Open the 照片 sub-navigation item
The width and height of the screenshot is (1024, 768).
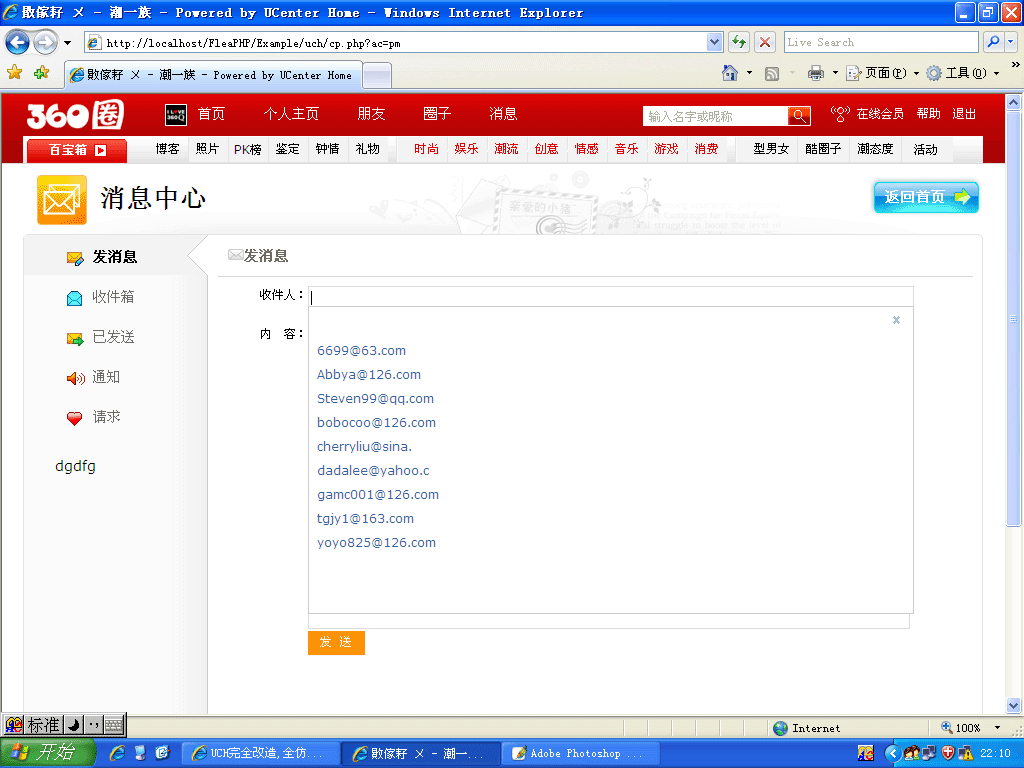coord(207,150)
